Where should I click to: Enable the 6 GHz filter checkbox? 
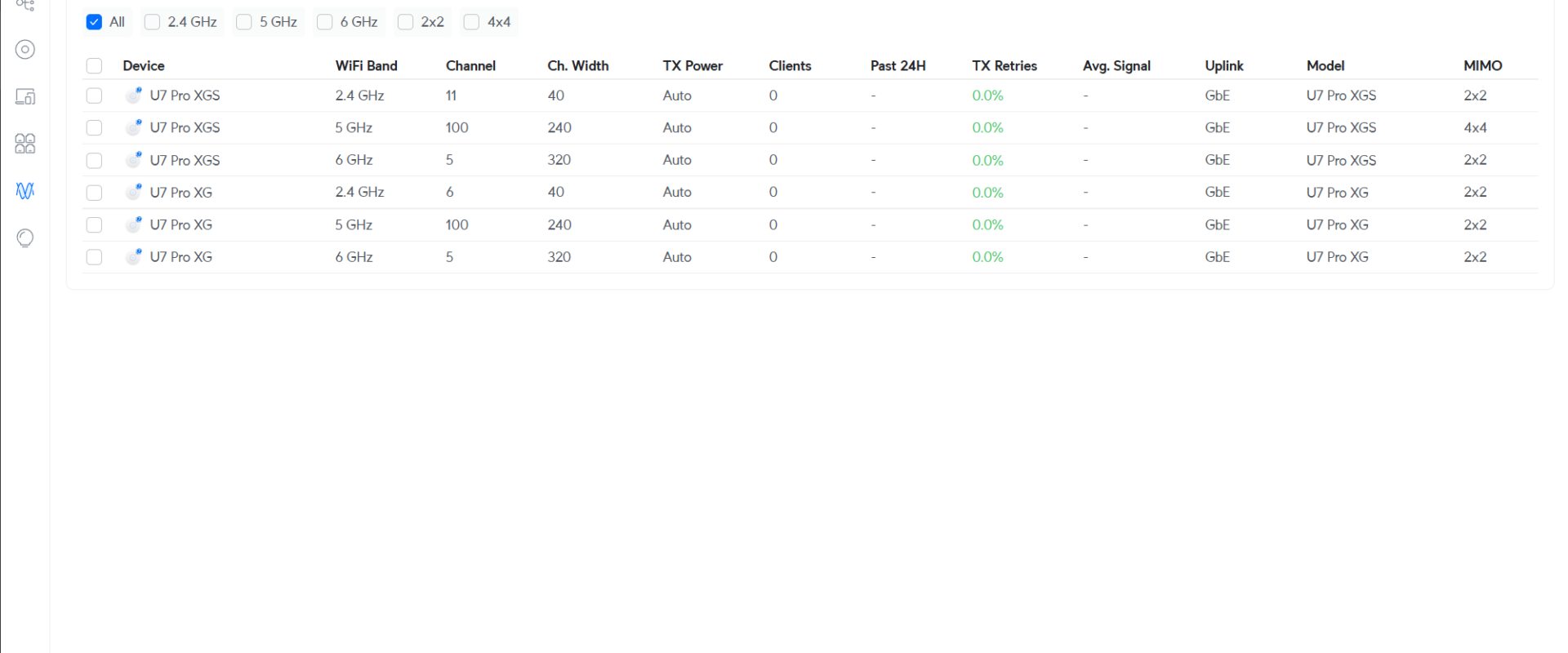(x=324, y=22)
